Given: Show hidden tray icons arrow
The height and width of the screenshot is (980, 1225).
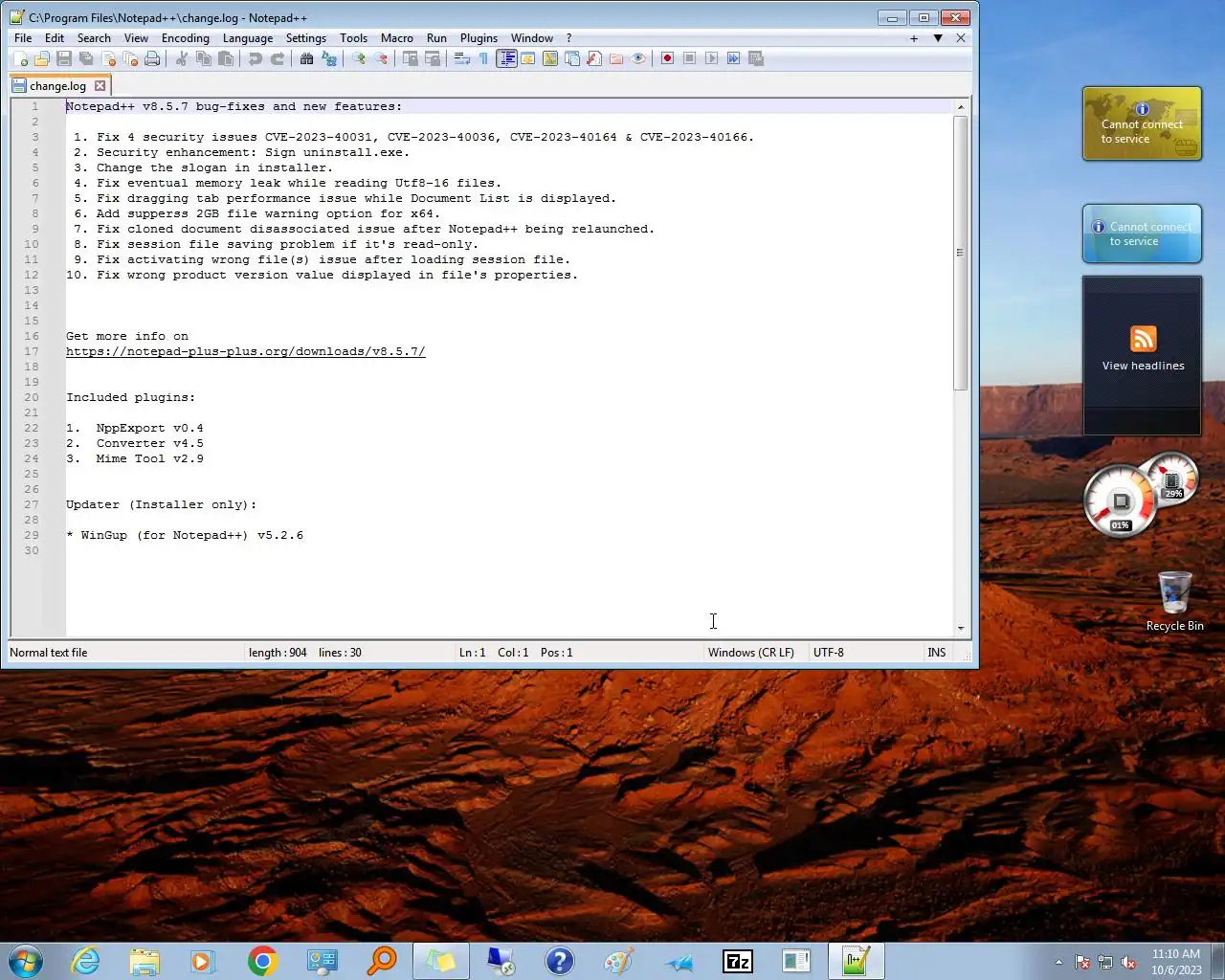Looking at the screenshot, I should [1058, 962].
